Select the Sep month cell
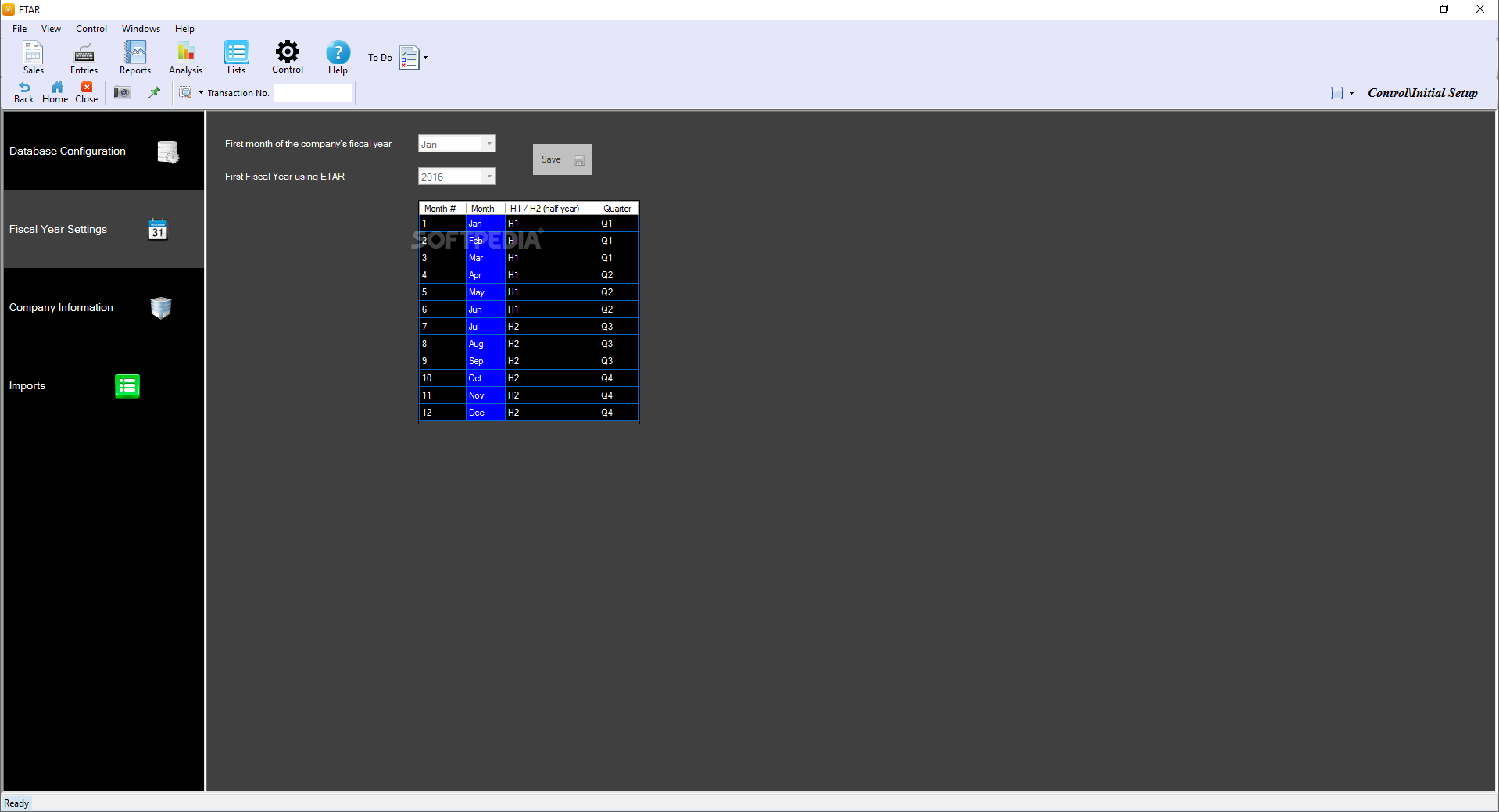 [485, 361]
